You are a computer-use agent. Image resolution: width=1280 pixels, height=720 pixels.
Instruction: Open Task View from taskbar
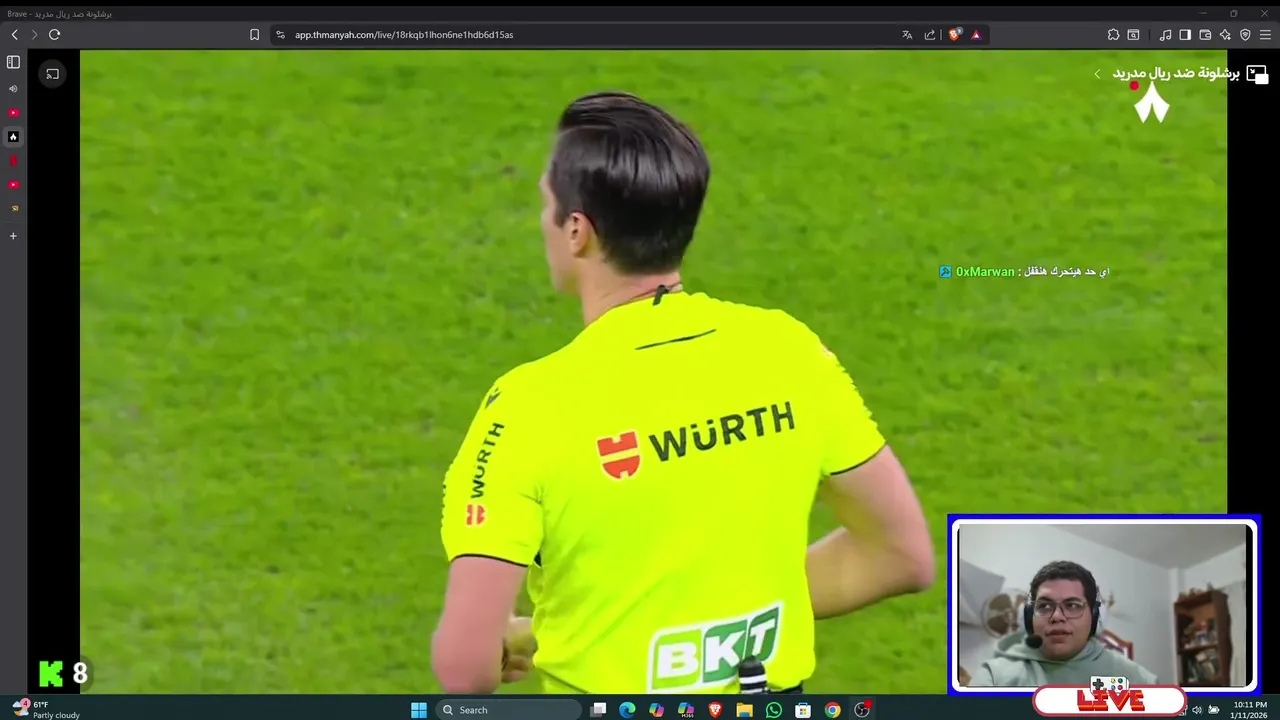598,710
